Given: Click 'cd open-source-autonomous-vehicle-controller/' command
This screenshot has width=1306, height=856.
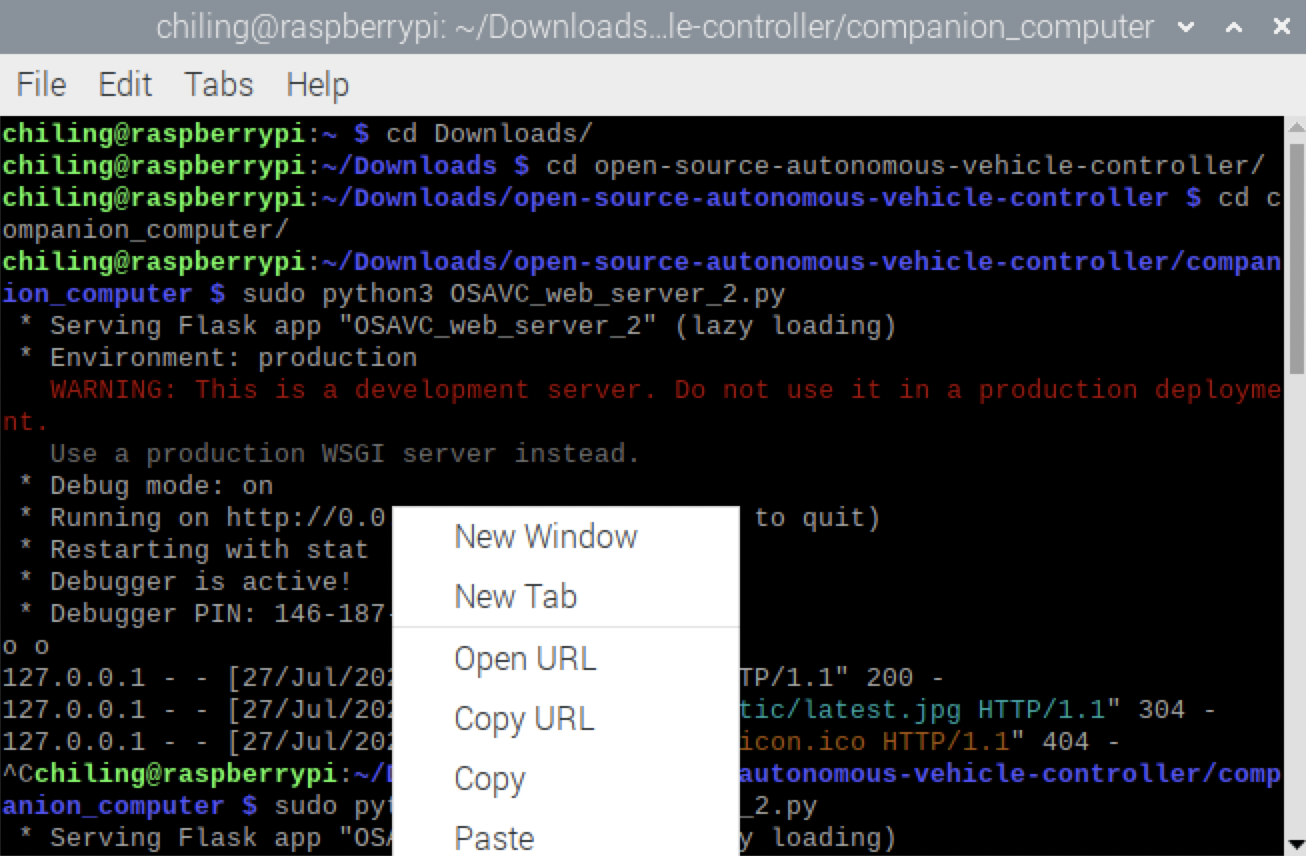Looking at the screenshot, I should coord(905,165).
